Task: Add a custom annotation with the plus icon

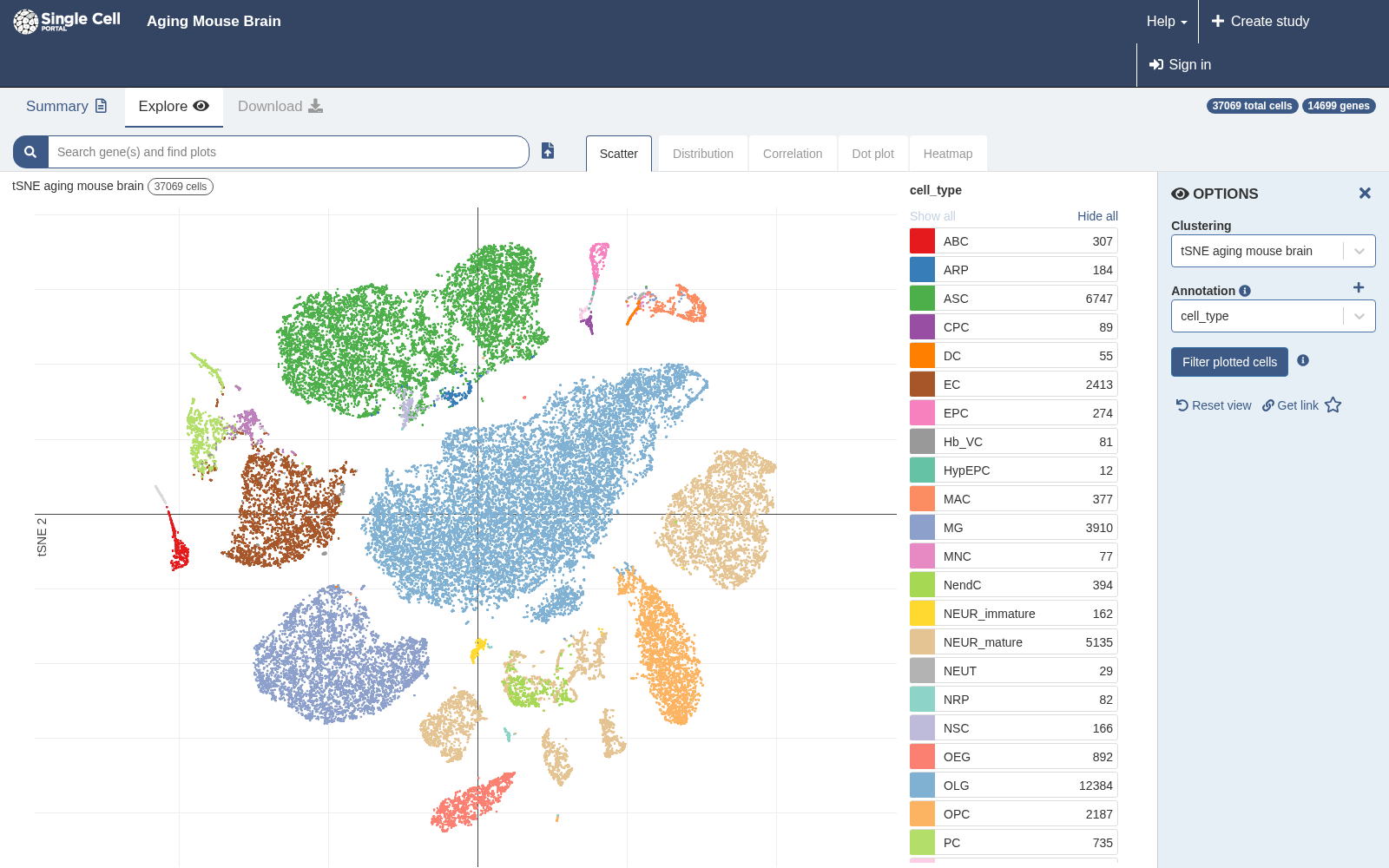Action: coord(1359,287)
